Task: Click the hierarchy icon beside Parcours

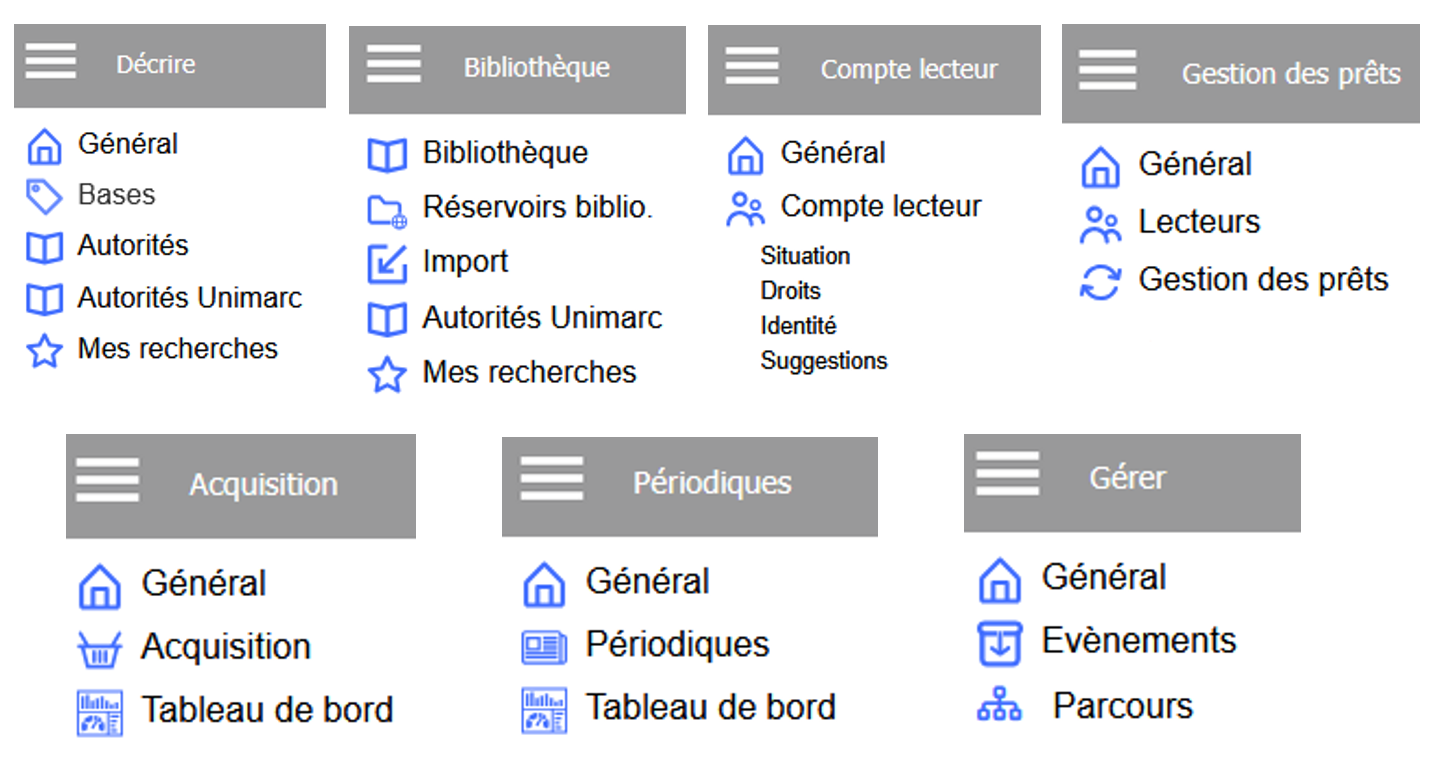Action: click(x=998, y=708)
